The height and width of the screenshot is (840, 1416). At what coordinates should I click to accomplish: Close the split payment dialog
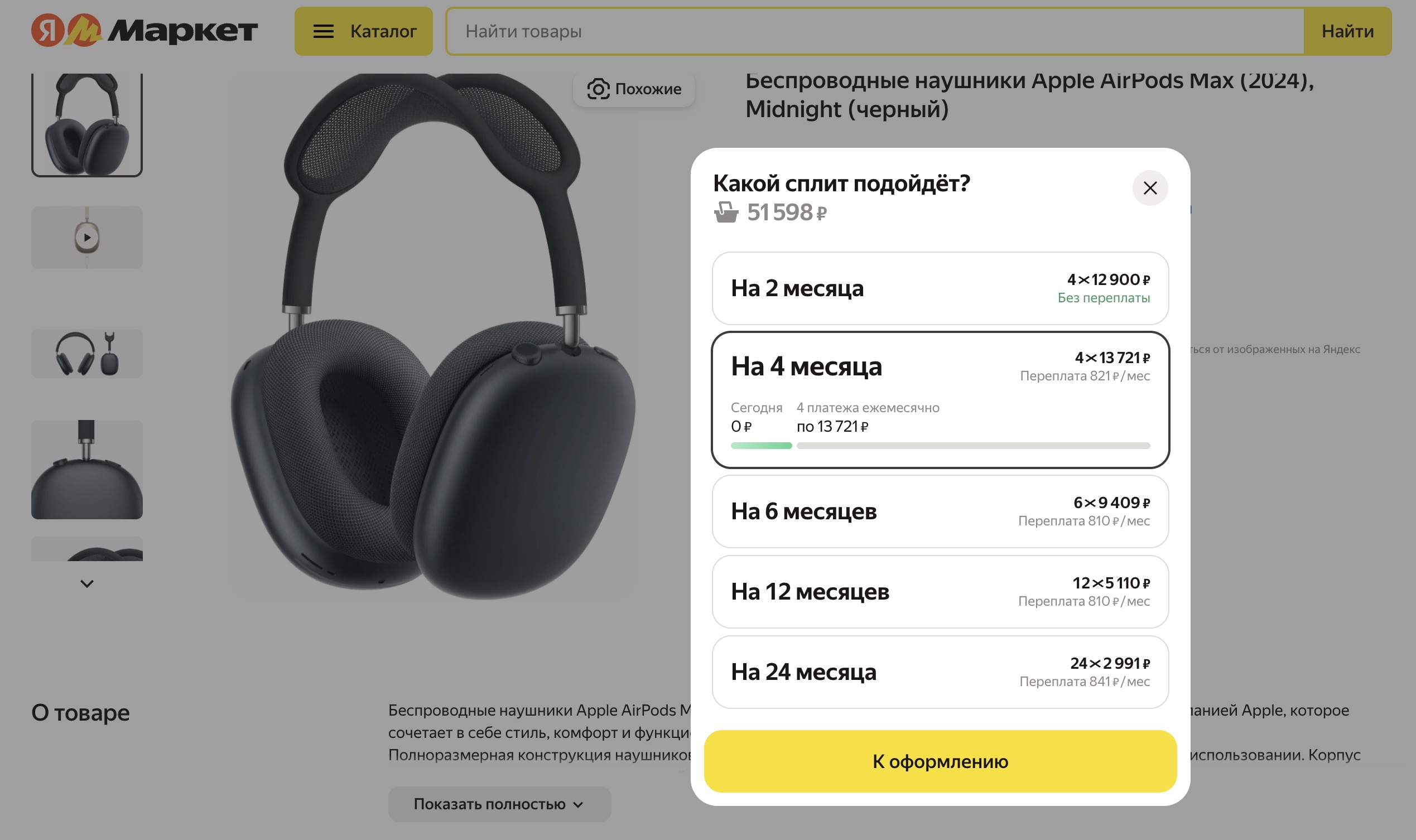coord(1150,188)
